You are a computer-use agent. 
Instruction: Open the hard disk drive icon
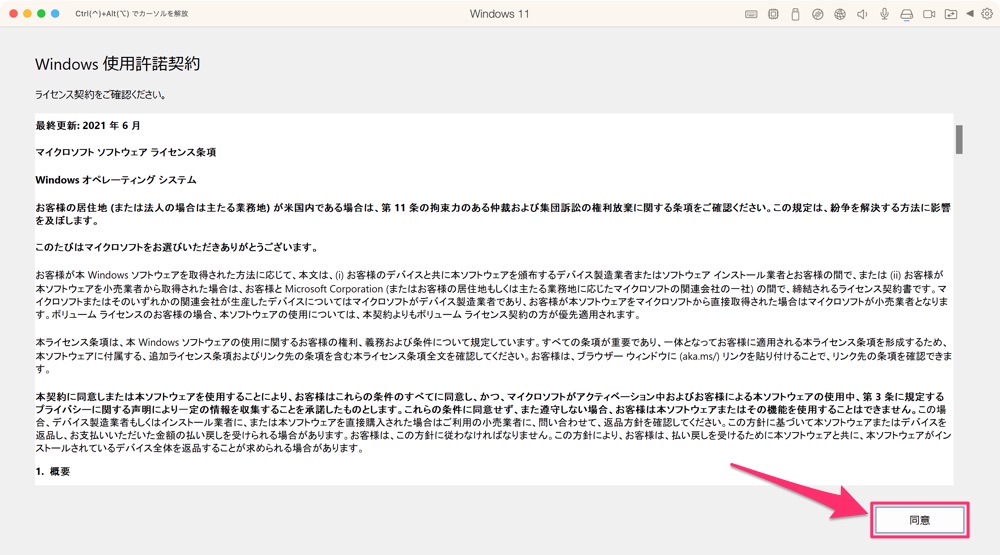(x=906, y=14)
